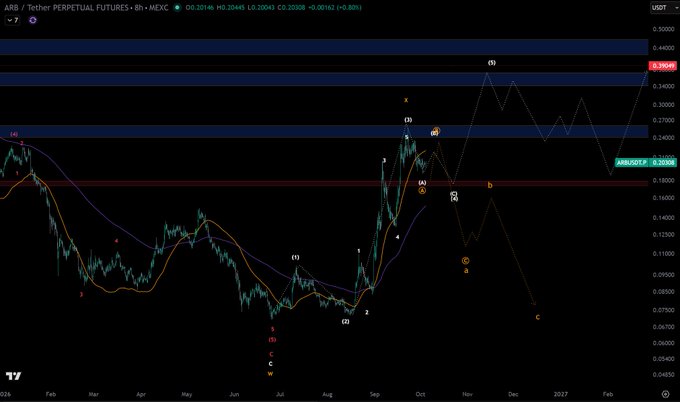
Task: Open axis settings gear at bottom right
Action: coord(665,394)
